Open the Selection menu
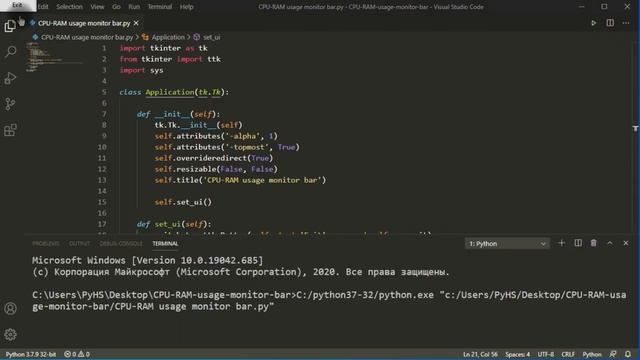The width and height of the screenshot is (640, 360). tap(69, 7)
